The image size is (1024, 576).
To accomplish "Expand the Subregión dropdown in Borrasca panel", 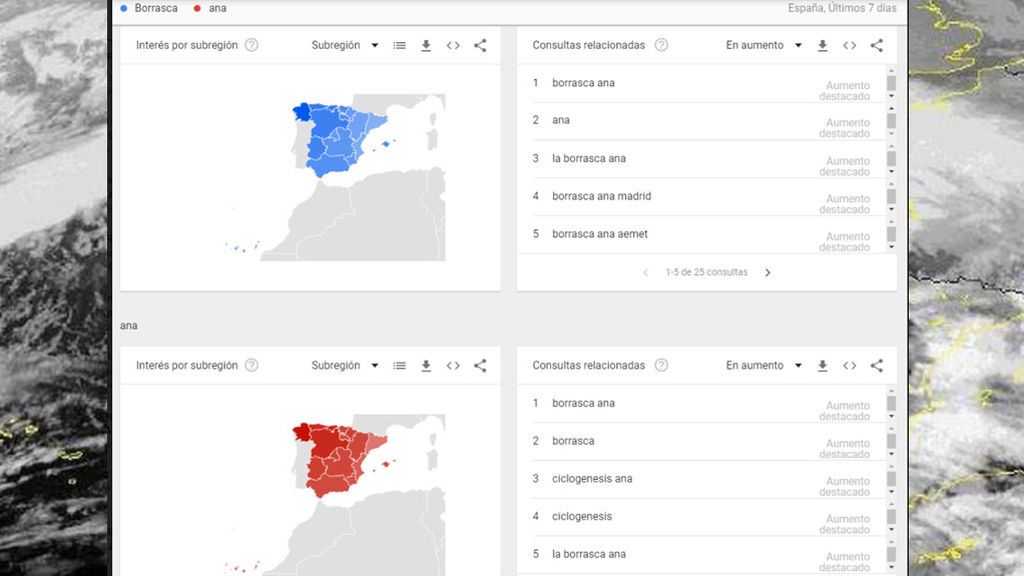I will (345, 45).
